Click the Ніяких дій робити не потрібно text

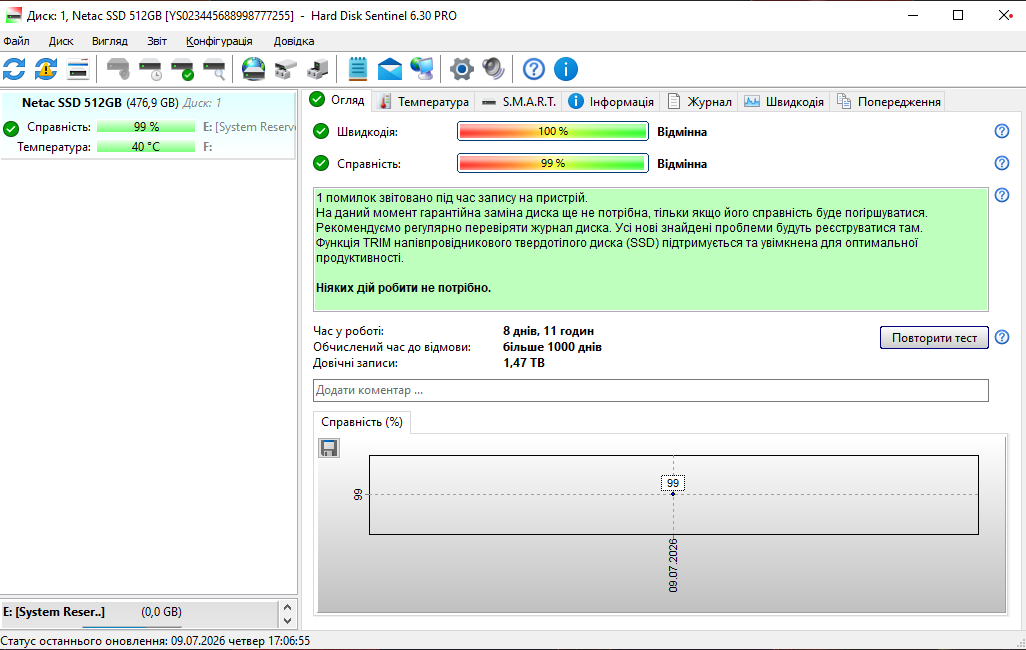pyautogui.click(x=403, y=288)
